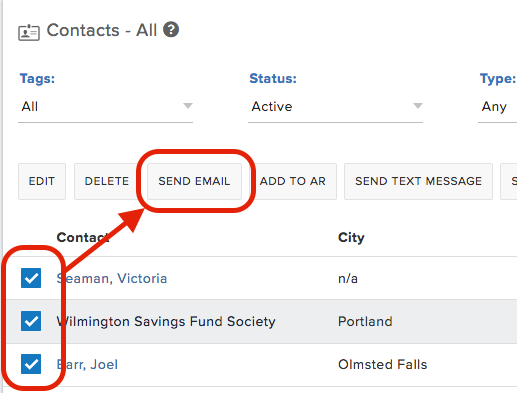Click the contacts card icon beside the title
This screenshot has width=517, height=393.
(29, 32)
